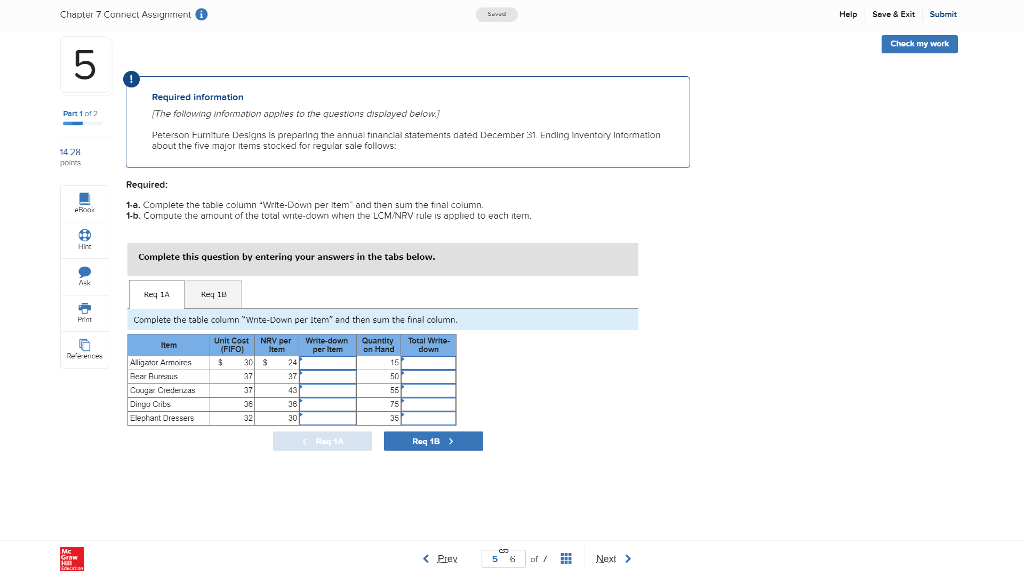
Task: Click the exclamation required-info badge
Action: point(131,79)
